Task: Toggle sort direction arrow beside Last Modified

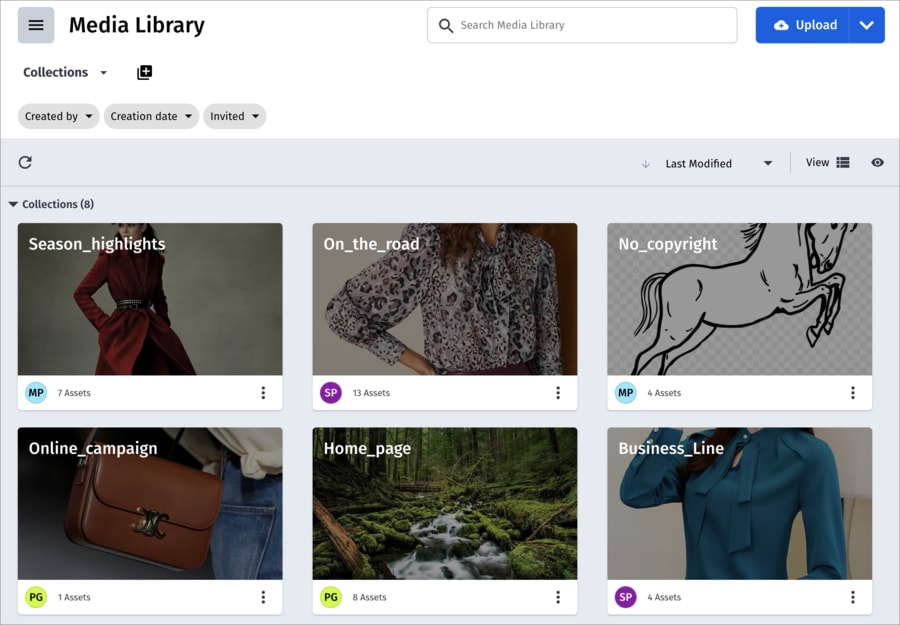Action: 646,164
